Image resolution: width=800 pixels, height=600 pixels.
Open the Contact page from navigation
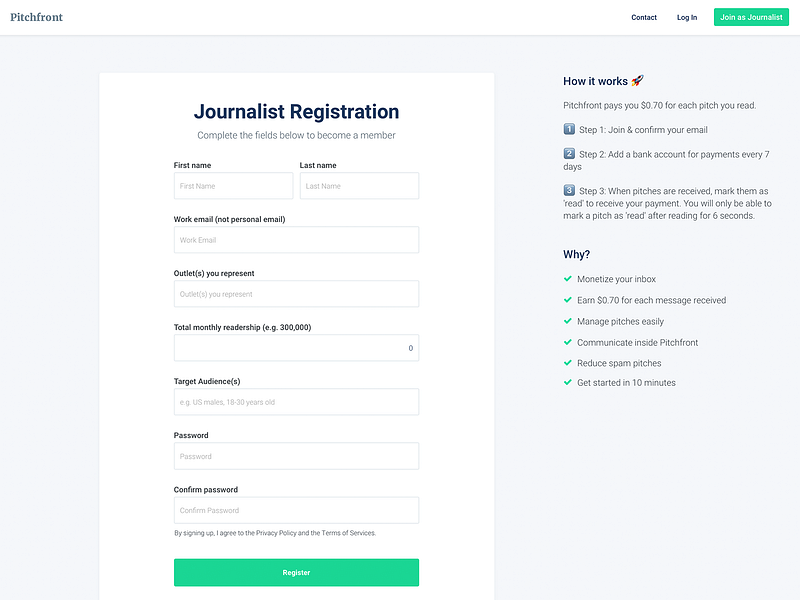click(x=644, y=17)
